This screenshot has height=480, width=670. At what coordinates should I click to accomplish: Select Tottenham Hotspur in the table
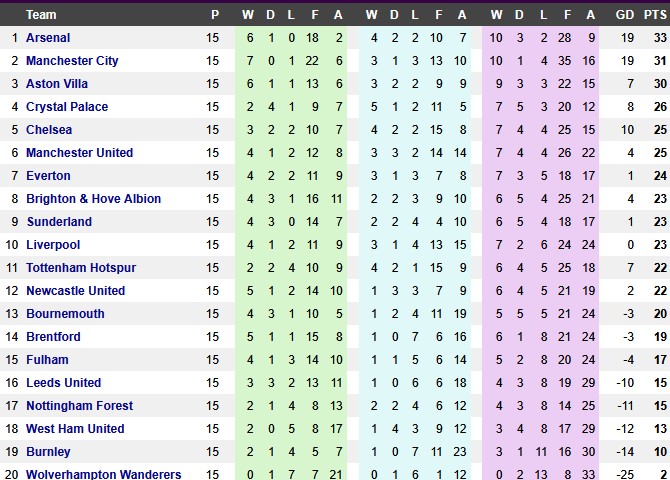pyautogui.click(x=81, y=268)
